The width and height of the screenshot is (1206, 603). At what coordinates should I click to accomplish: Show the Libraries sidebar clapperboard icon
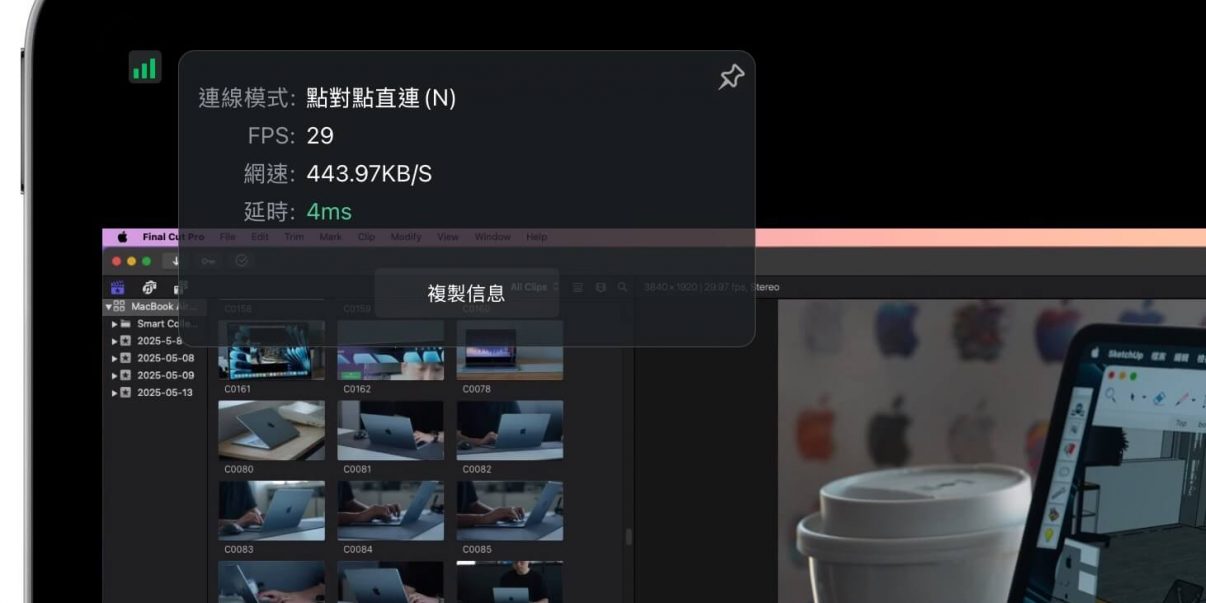[117, 287]
